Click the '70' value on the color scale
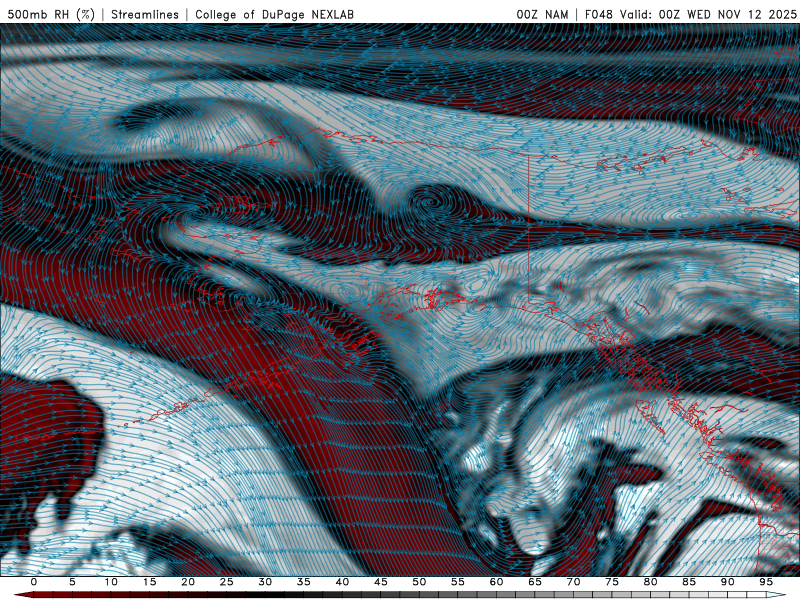This screenshot has width=800, height=600. pos(573,582)
